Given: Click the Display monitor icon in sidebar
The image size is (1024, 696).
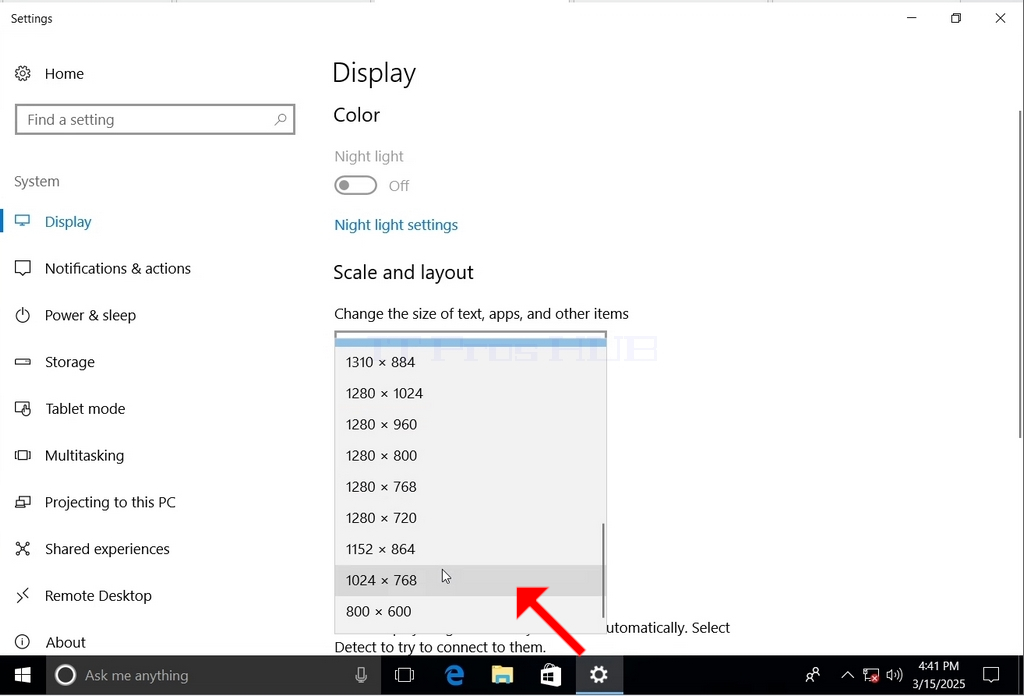Looking at the screenshot, I should [x=23, y=221].
